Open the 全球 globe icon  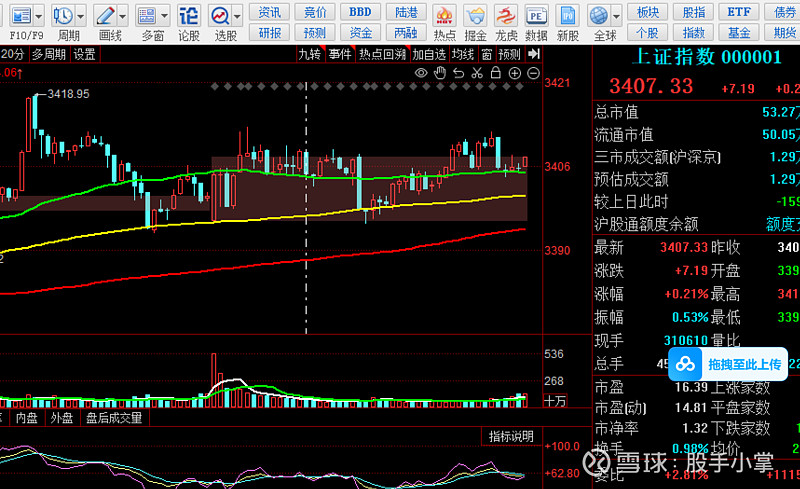[598, 16]
